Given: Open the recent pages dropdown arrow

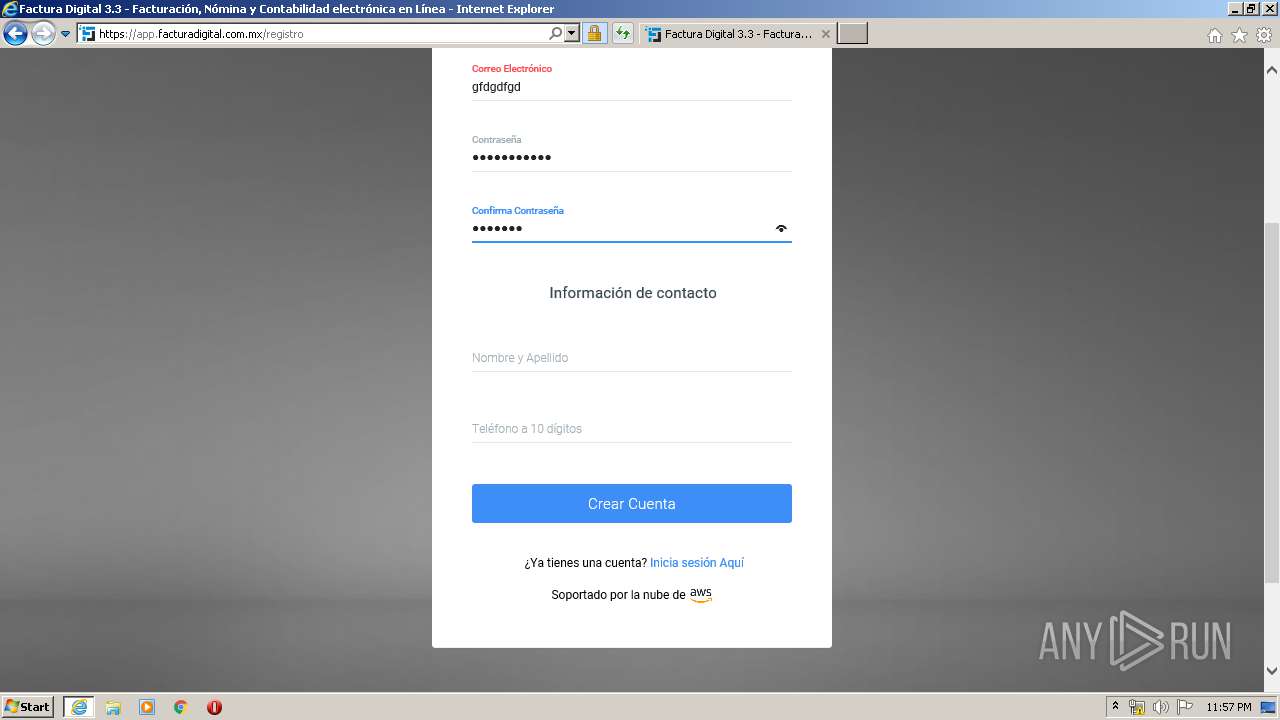Looking at the screenshot, I should (66, 34).
